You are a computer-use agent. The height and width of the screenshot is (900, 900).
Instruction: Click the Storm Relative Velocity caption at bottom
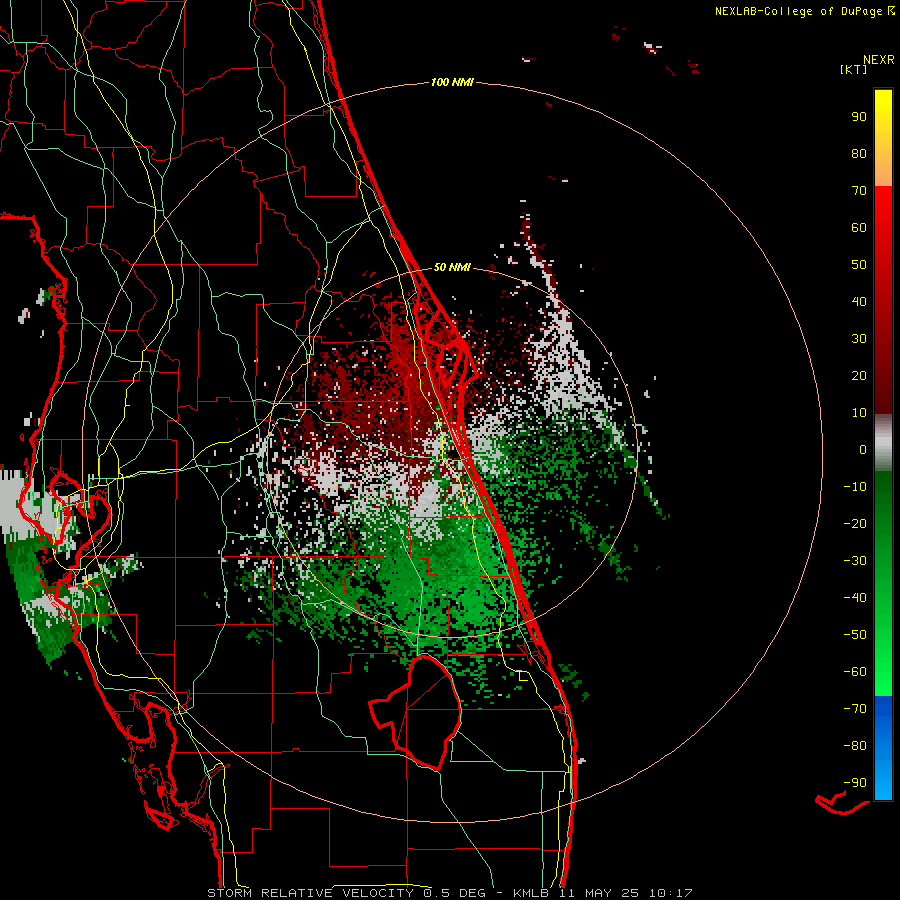449,893
